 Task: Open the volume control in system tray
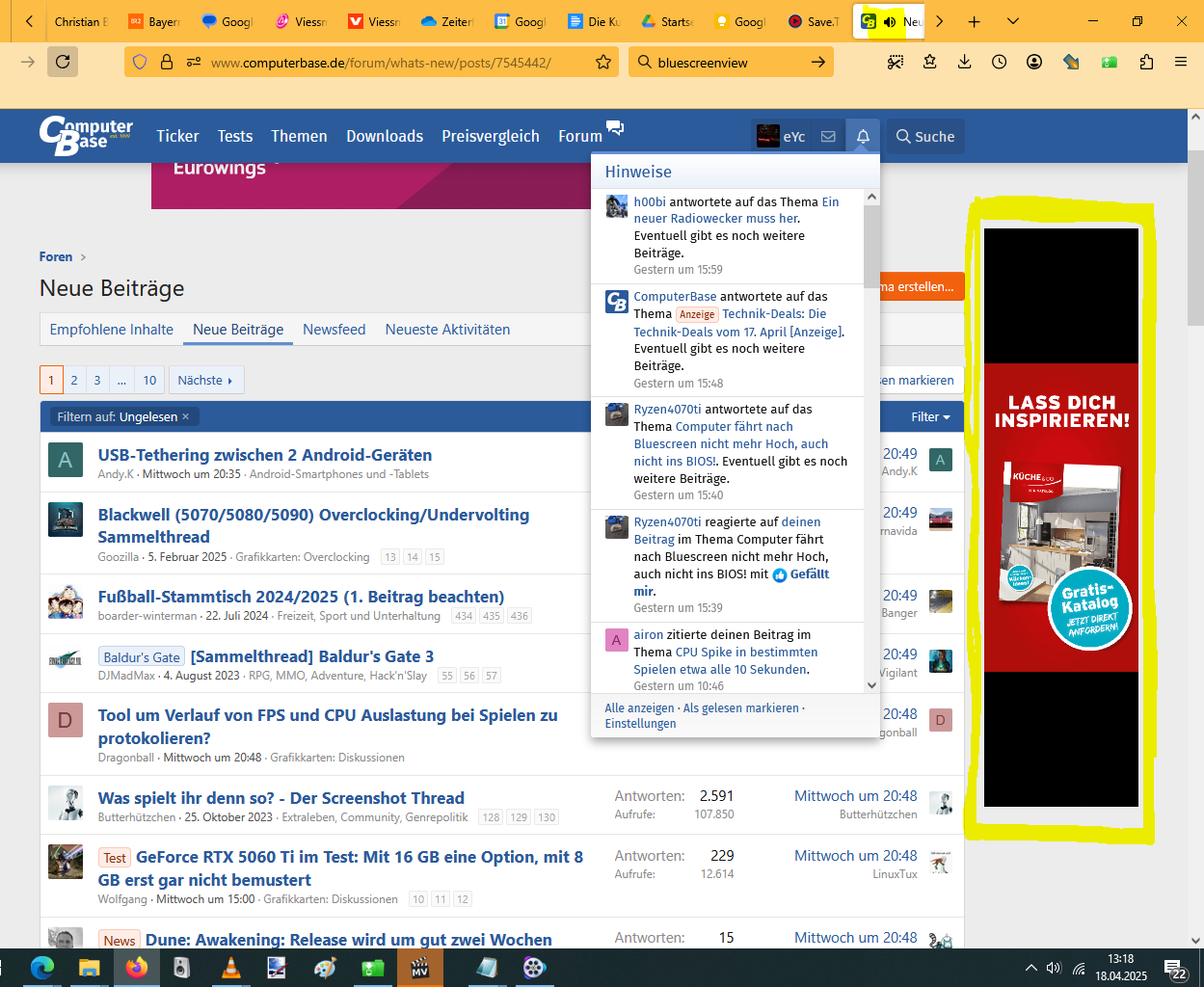(x=1053, y=968)
